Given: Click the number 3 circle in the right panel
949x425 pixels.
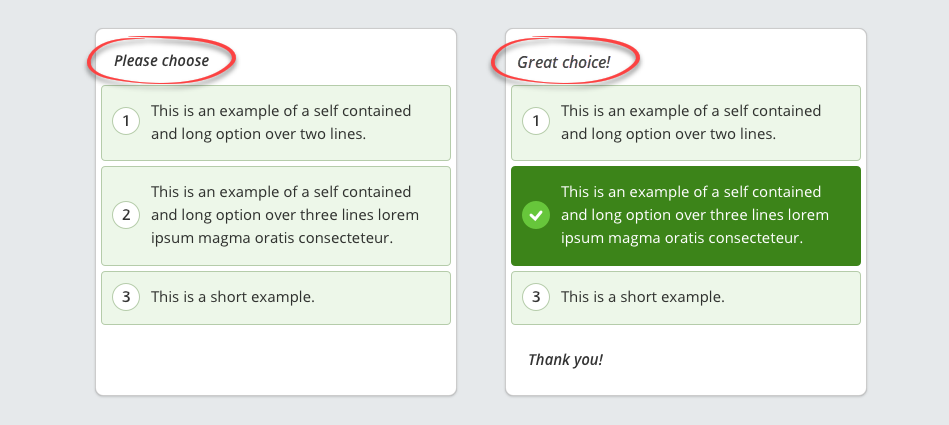Looking at the screenshot, I should coord(536,297).
